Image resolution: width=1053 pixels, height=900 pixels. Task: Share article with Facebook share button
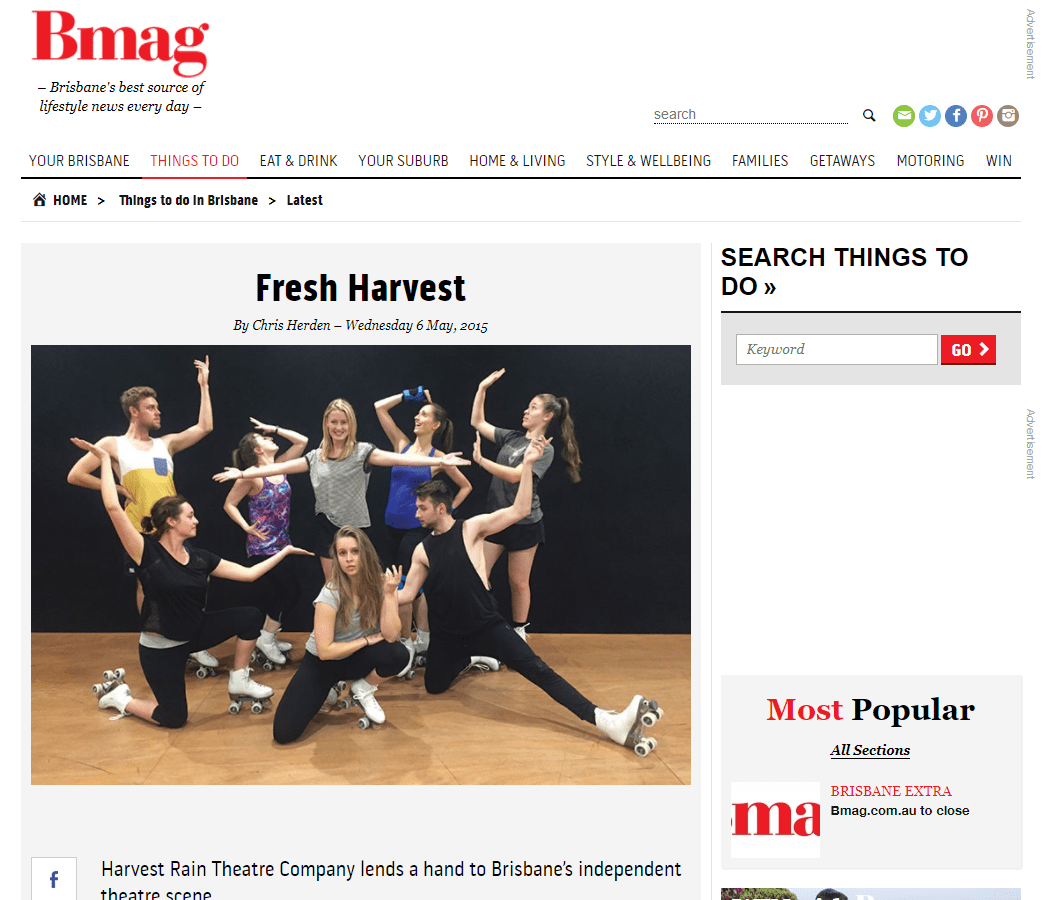pos(54,879)
